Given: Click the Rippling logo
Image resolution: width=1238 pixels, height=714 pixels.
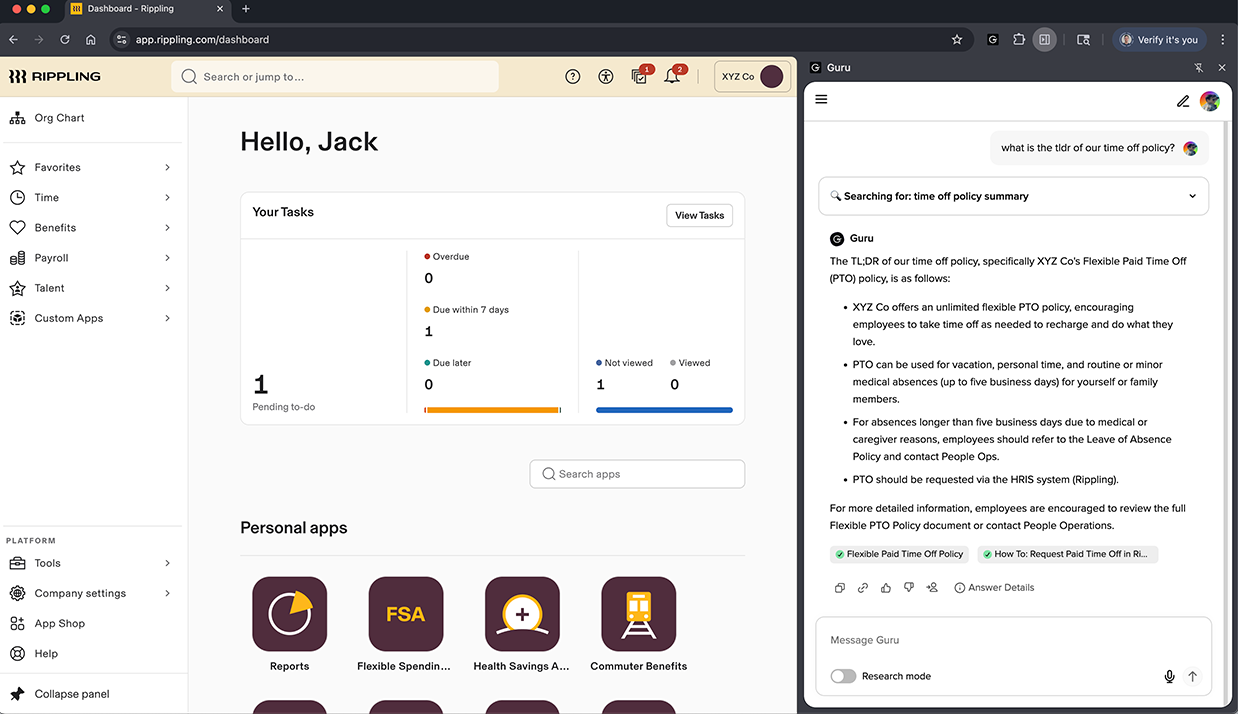Looking at the screenshot, I should pyautogui.click(x=54, y=77).
